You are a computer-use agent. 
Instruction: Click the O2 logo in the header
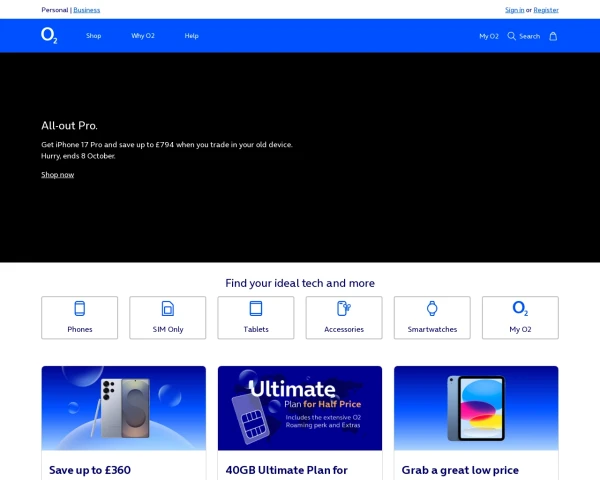(x=49, y=36)
